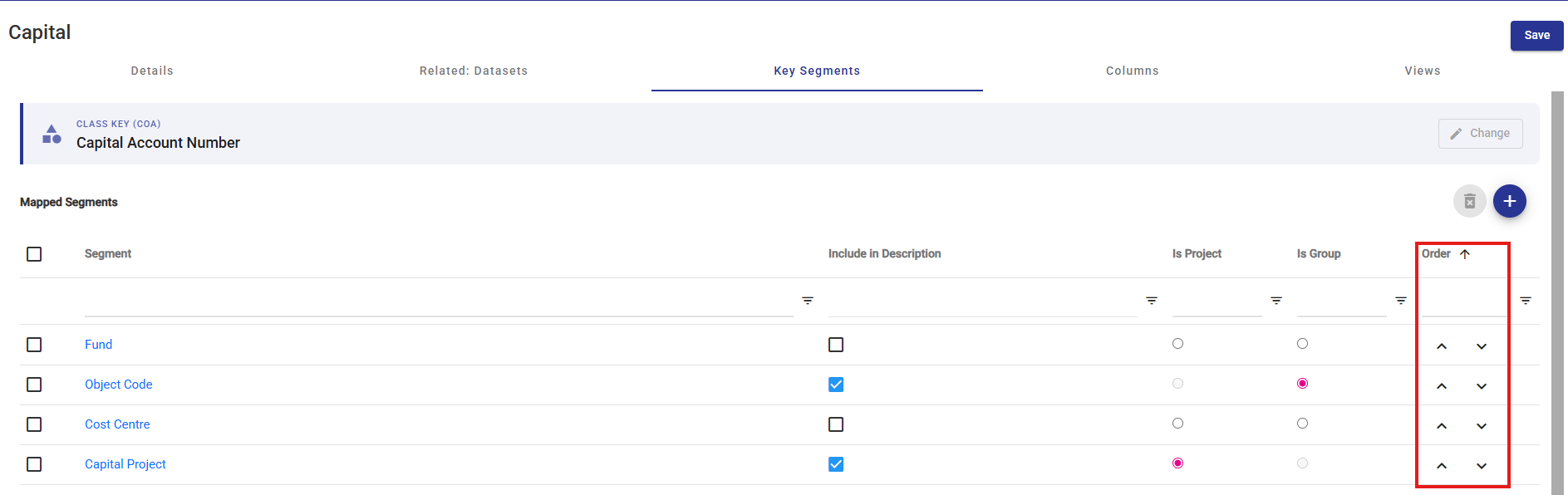
Task: Select the Cost Centre row checkbox
Action: tap(34, 424)
